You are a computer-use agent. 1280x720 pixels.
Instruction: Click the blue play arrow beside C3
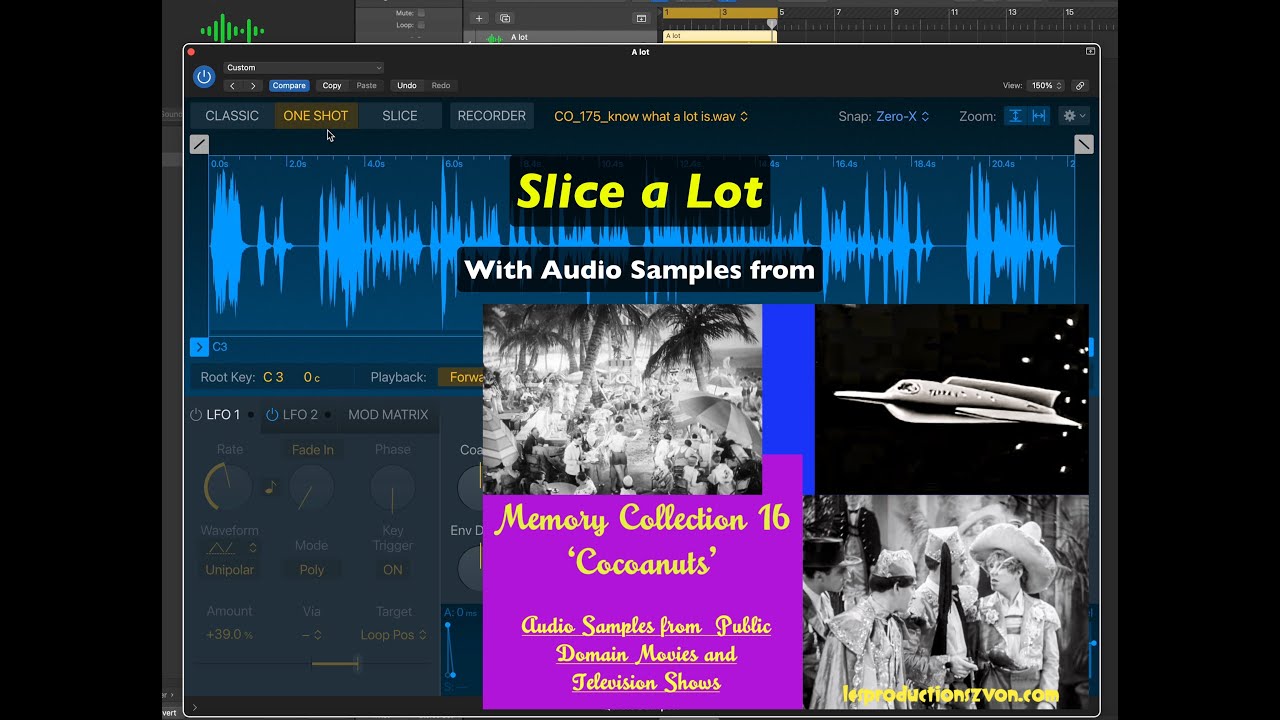[x=199, y=347]
